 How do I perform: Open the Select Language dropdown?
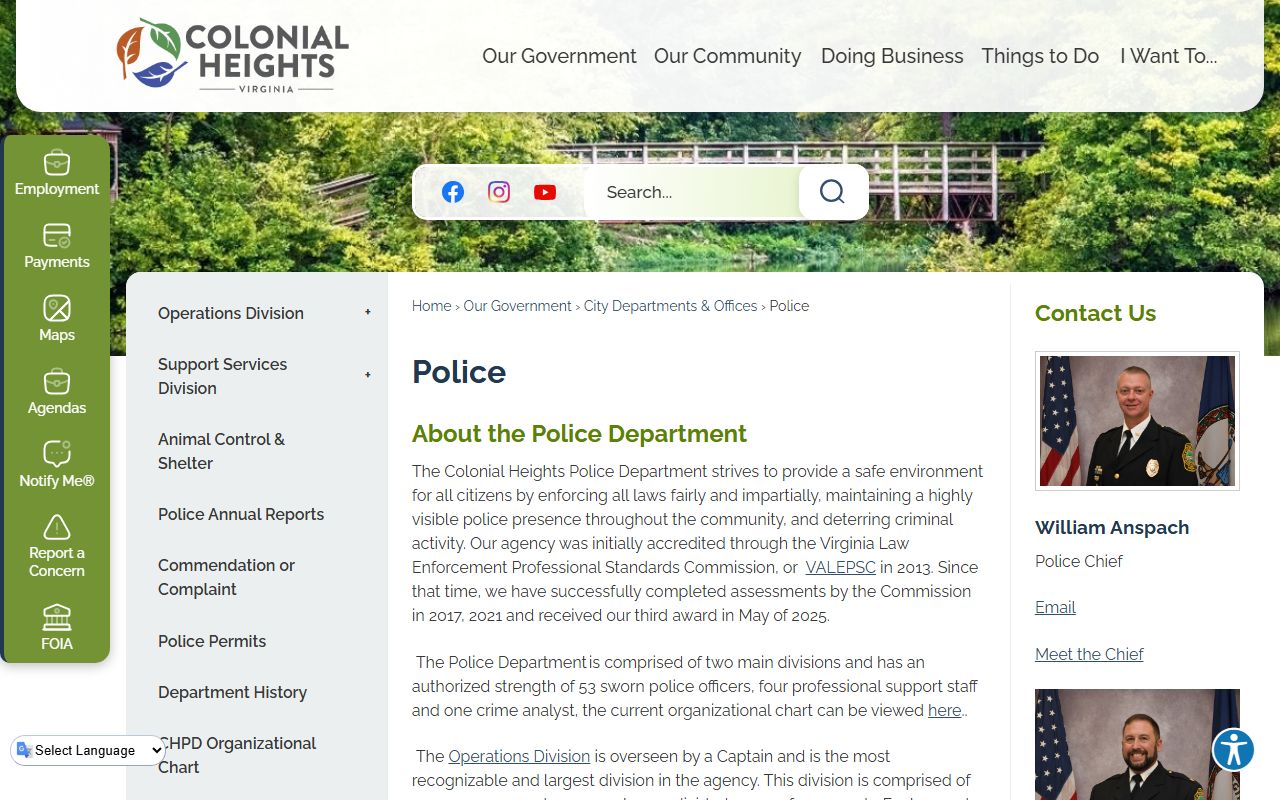[x=88, y=750]
